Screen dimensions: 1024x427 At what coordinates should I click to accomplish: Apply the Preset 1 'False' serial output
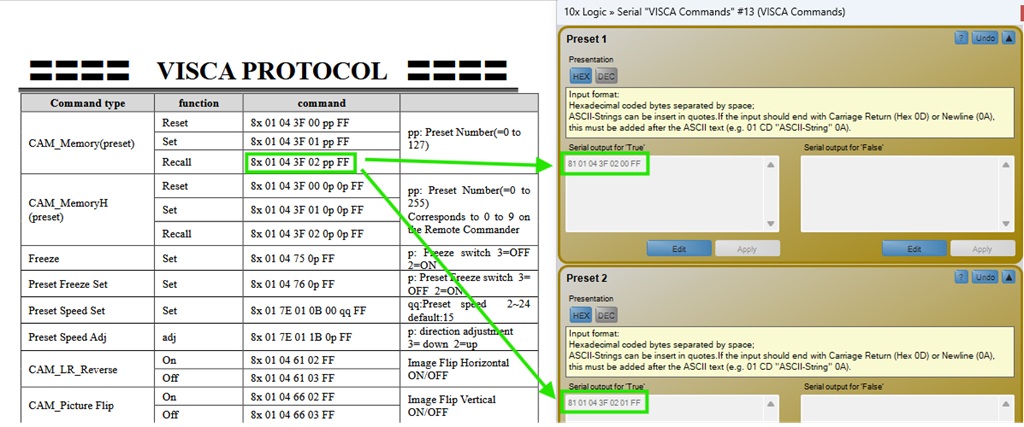coord(982,249)
